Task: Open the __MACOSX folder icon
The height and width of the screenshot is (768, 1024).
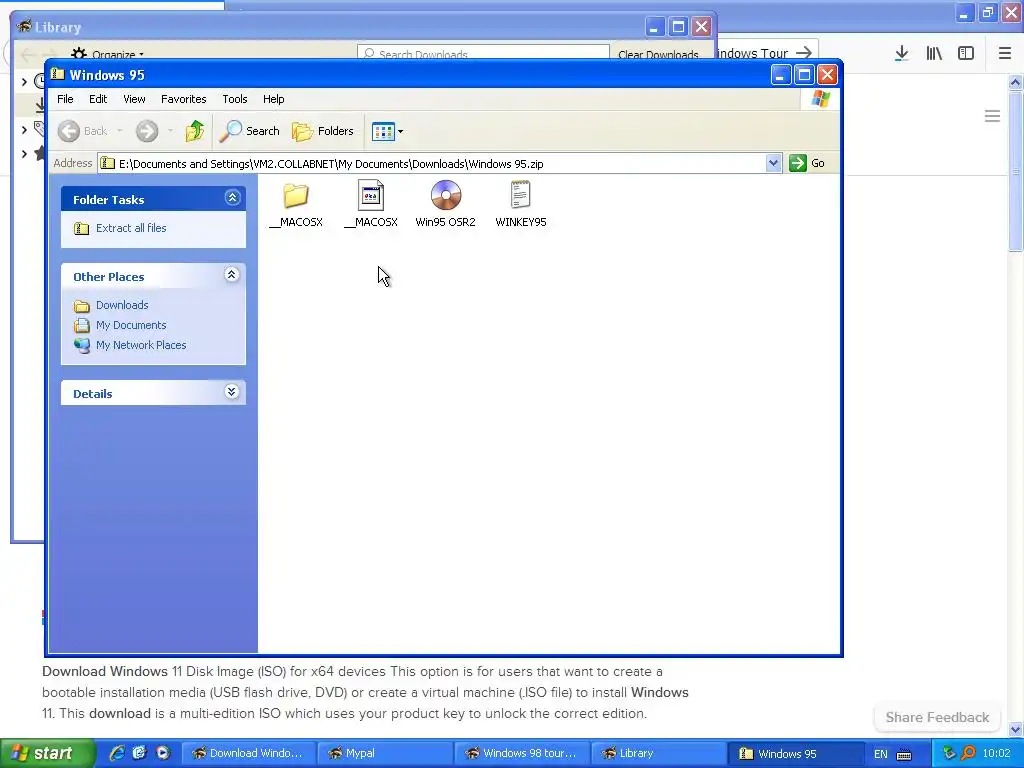Action: click(296, 196)
